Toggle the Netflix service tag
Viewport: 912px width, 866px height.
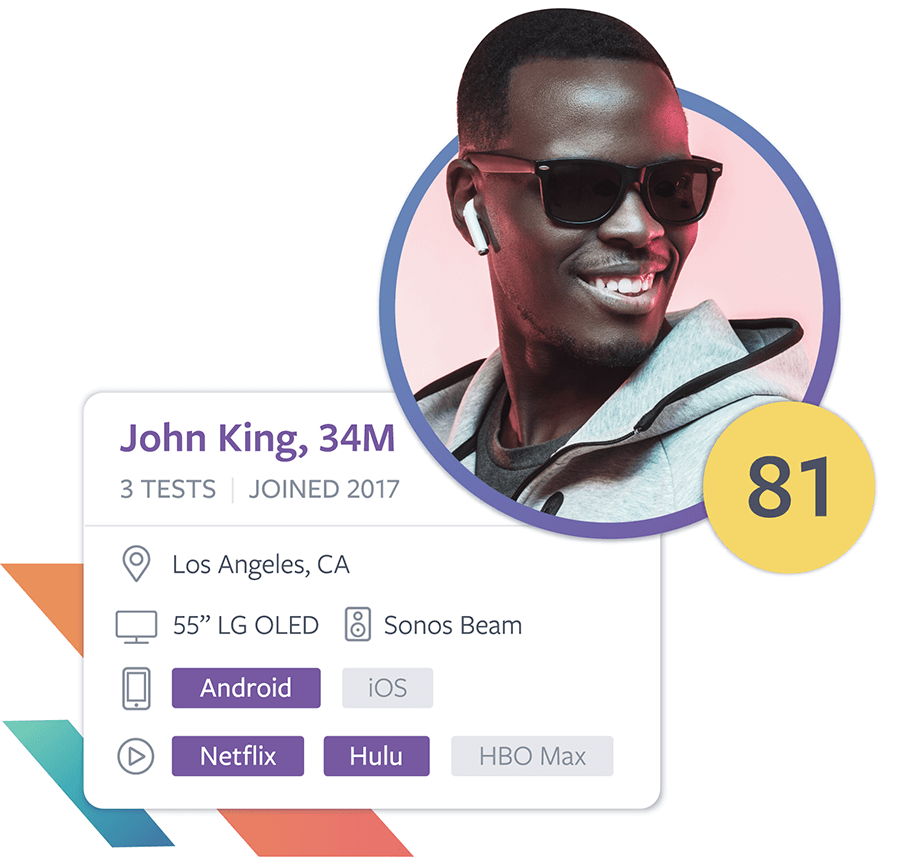pos(238,756)
